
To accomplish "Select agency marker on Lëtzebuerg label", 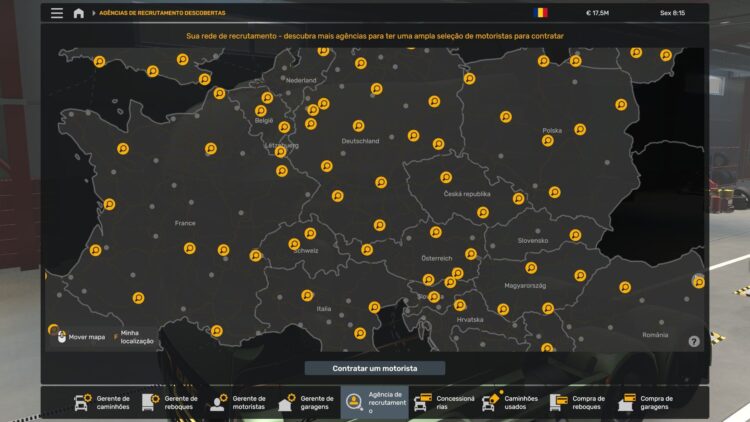I will pyautogui.click(x=281, y=152).
